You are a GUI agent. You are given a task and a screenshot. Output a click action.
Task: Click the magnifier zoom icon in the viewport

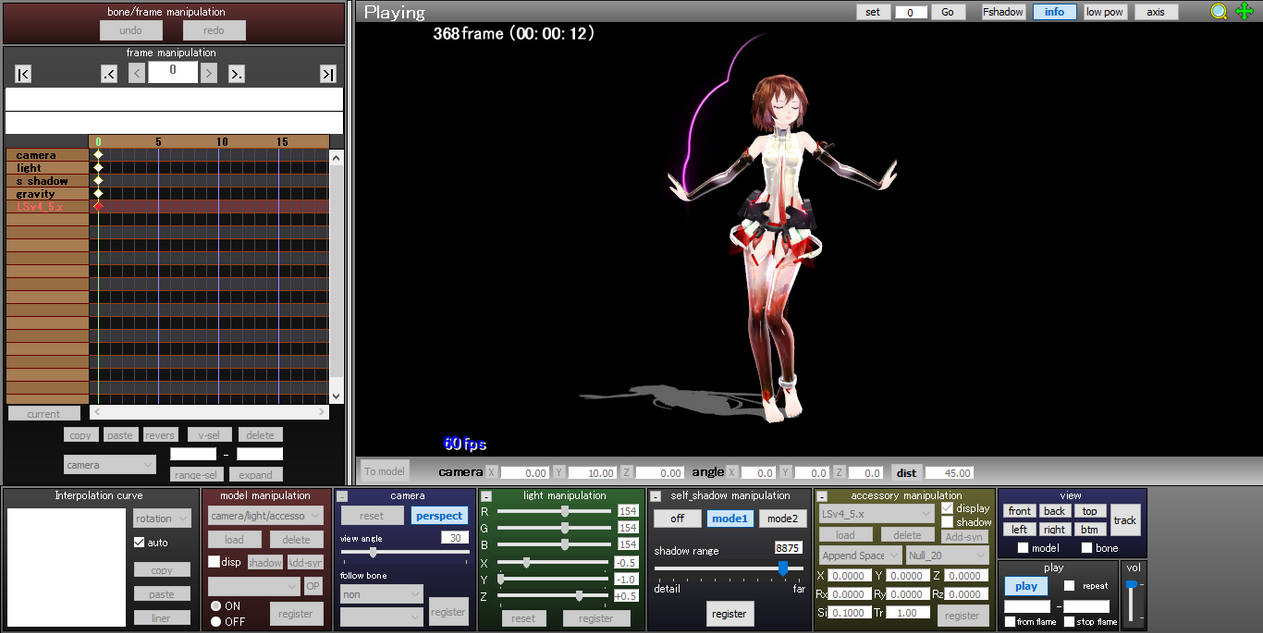(1218, 12)
